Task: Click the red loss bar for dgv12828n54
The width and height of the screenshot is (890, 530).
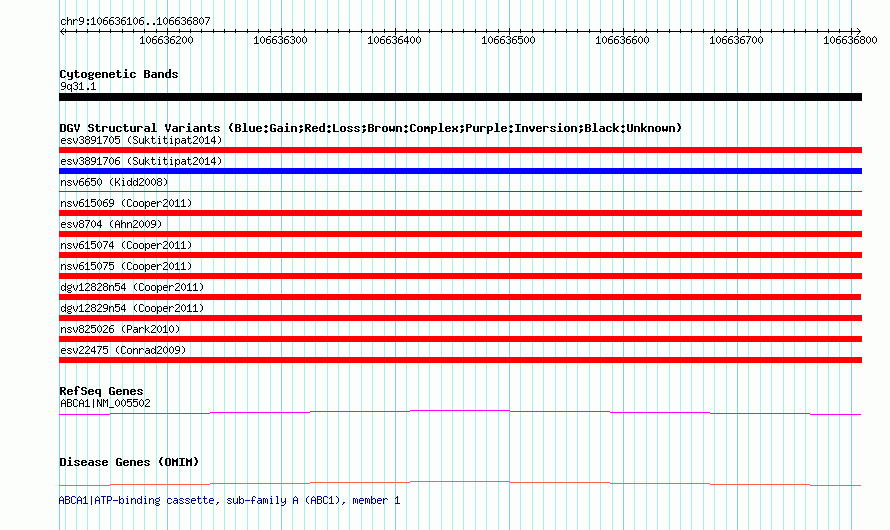Action: [460, 297]
